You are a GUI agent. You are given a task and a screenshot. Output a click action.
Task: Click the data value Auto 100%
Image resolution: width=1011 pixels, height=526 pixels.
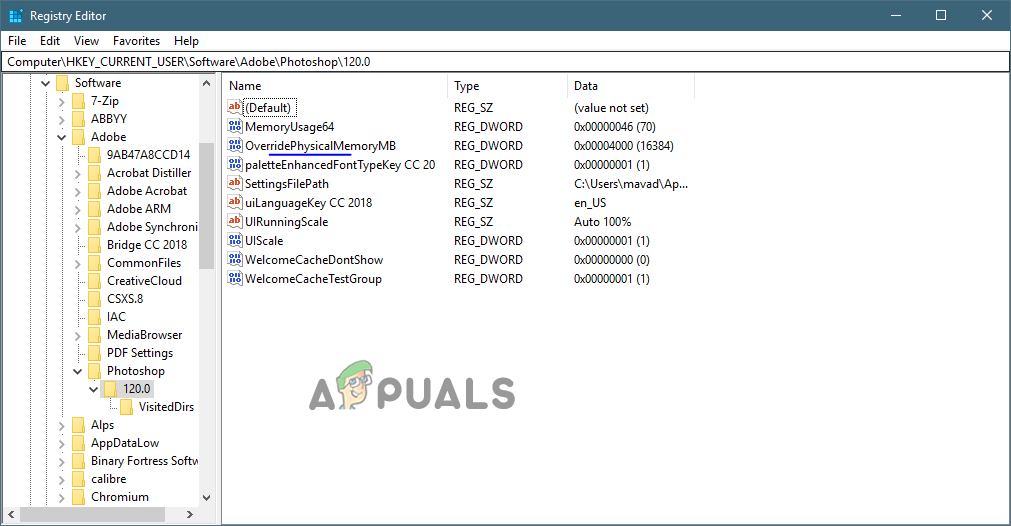[602, 222]
